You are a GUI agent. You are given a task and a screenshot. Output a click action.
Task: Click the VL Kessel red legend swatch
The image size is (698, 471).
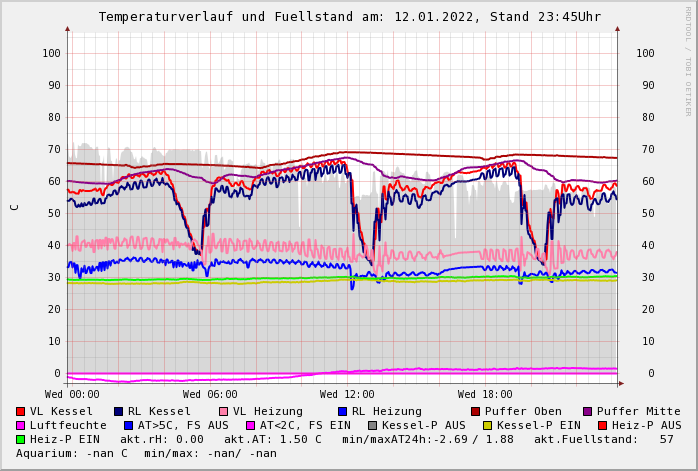[x=20, y=412]
